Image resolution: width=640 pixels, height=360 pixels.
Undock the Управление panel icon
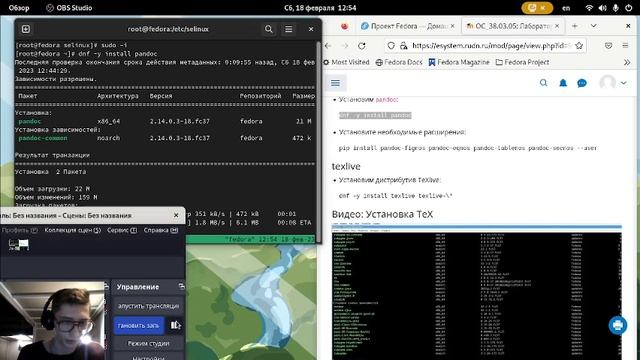click(181, 287)
